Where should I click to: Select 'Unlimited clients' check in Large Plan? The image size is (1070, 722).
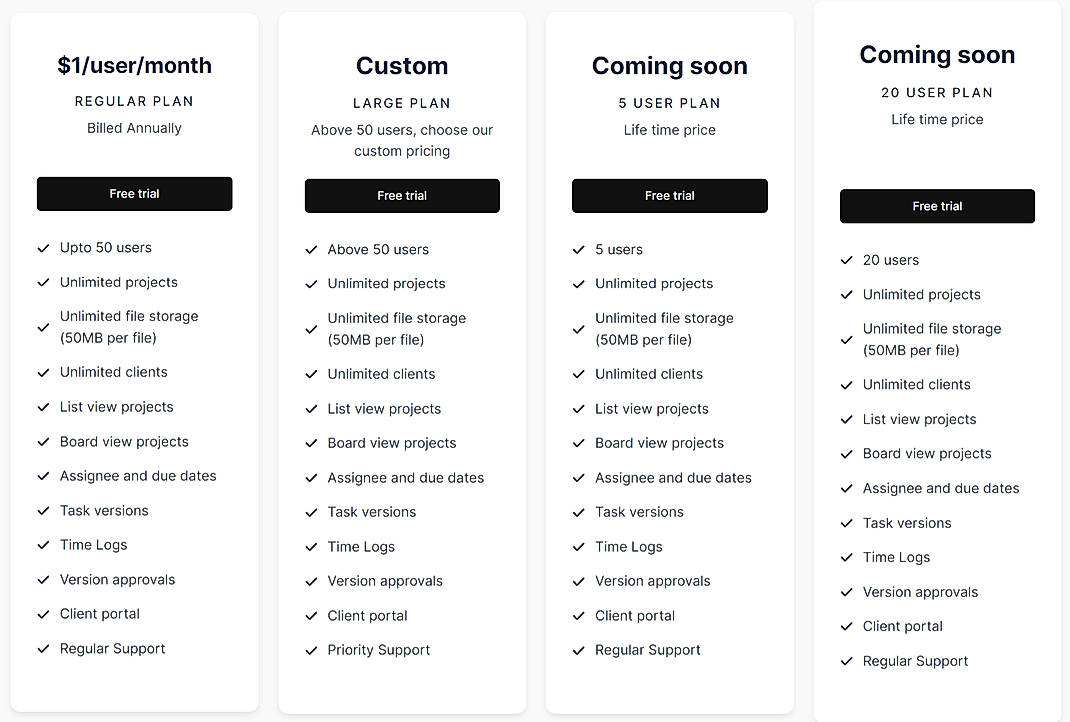311,374
